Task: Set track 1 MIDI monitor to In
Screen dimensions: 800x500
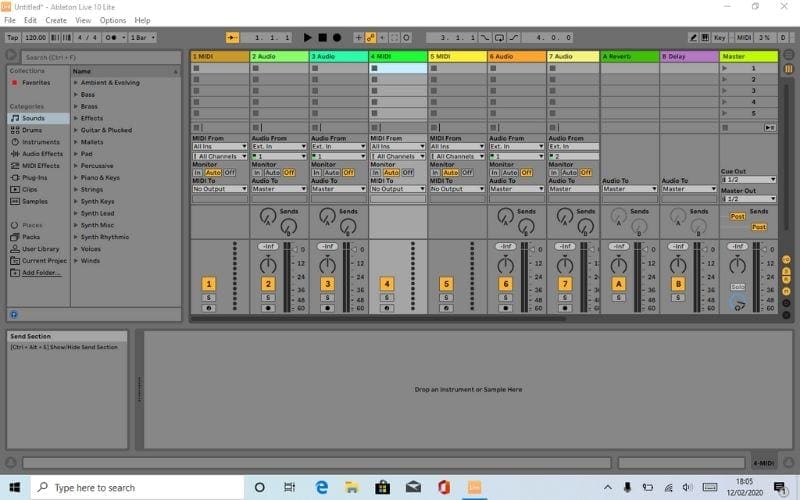Action: pyautogui.click(x=198, y=172)
